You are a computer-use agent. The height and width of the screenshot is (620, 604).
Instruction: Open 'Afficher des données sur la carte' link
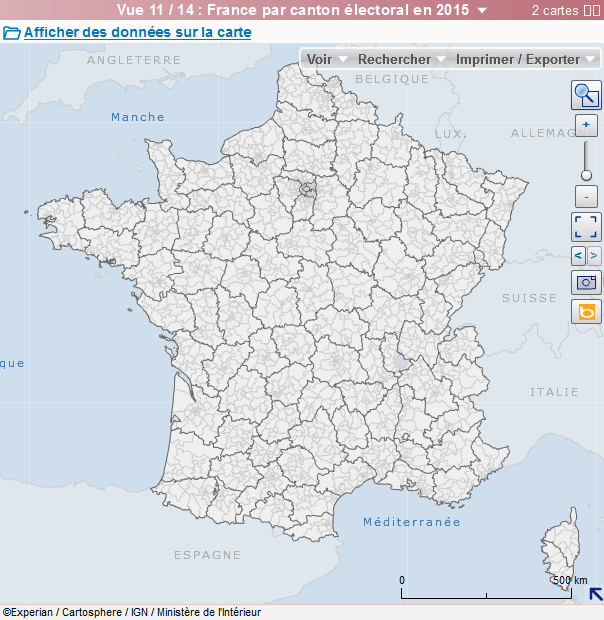click(x=137, y=32)
